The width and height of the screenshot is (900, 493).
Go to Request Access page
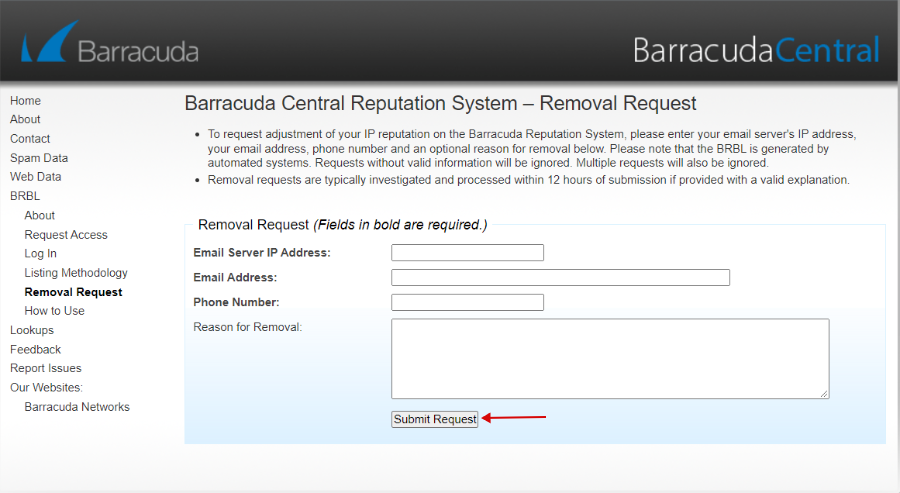pos(66,235)
